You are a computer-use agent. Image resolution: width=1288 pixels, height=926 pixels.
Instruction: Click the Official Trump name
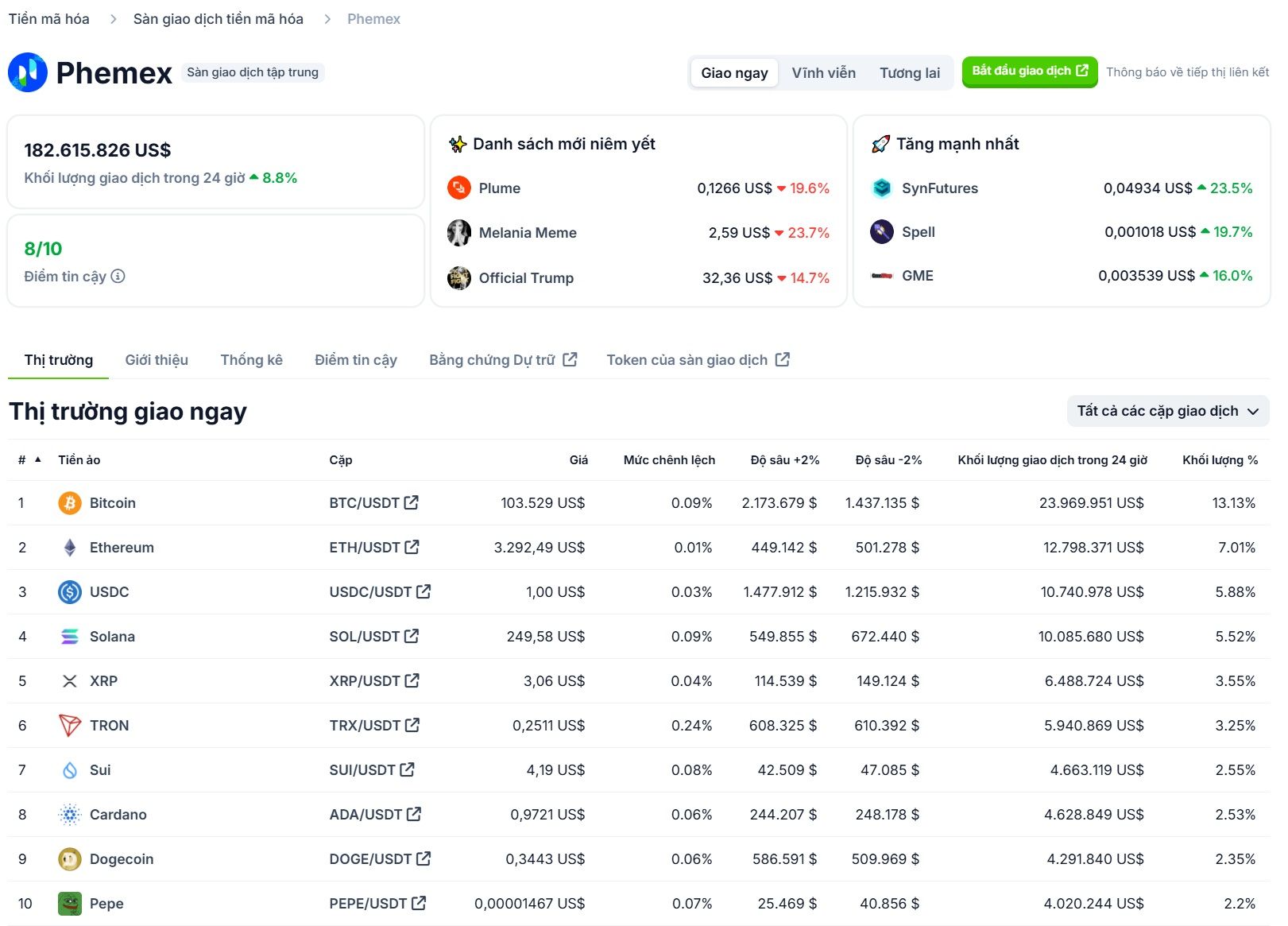tap(526, 278)
